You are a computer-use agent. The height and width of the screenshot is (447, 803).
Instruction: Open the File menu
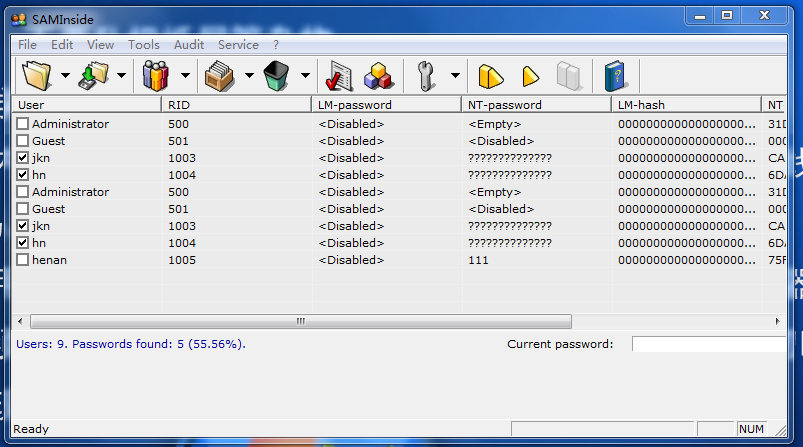tap(27, 45)
